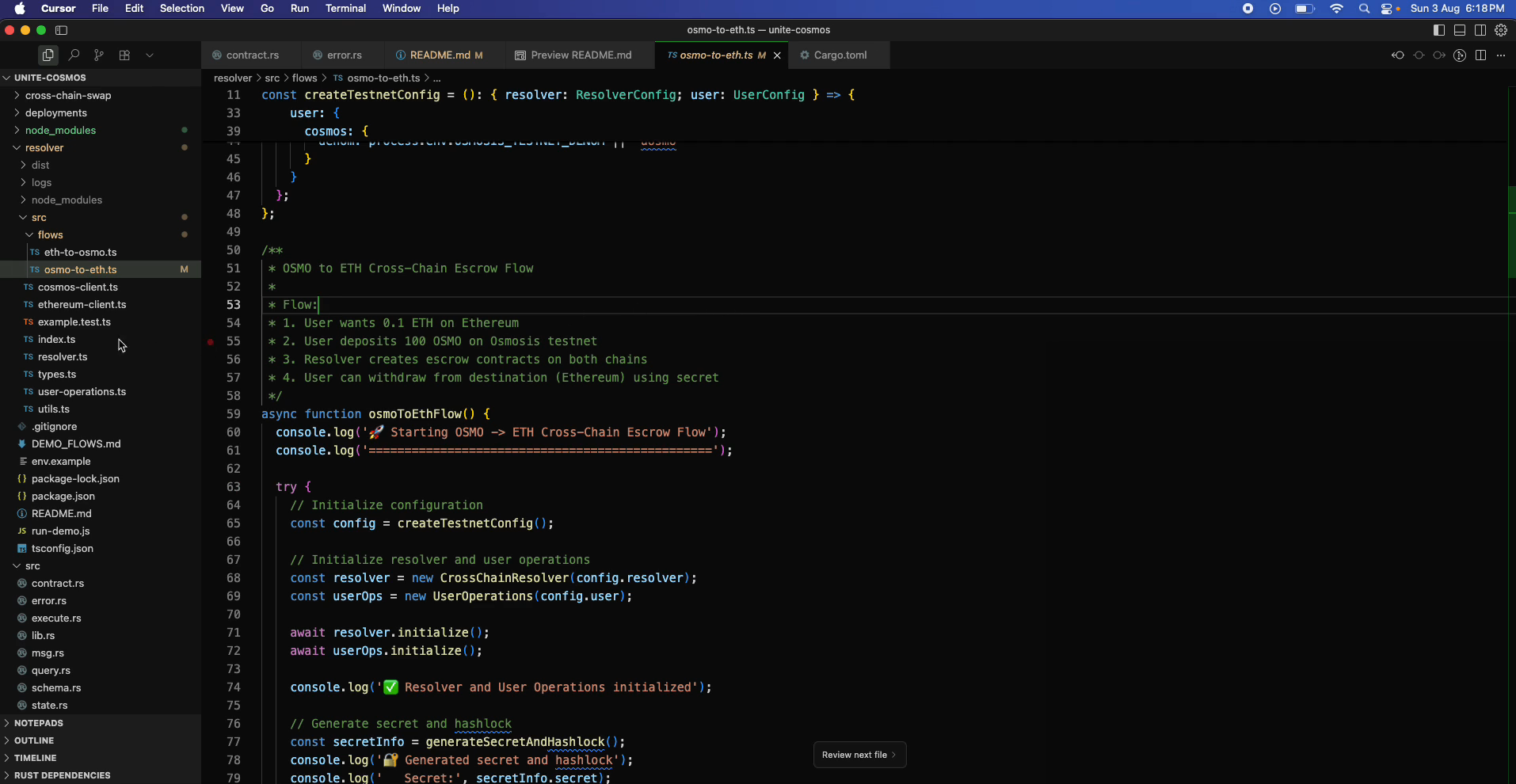Go to next change arrow icon

pos(1439,55)
